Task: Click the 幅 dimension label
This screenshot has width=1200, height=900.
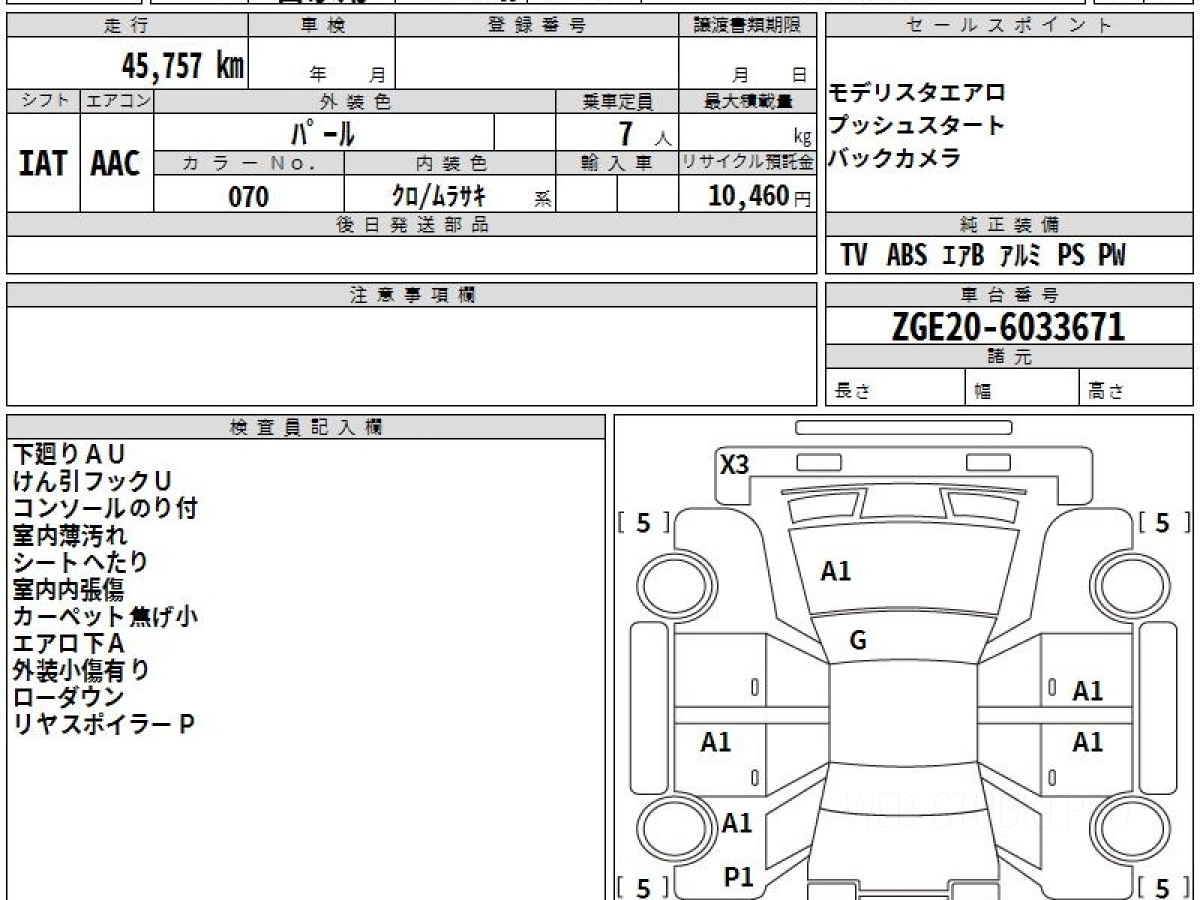Action: 983,392
